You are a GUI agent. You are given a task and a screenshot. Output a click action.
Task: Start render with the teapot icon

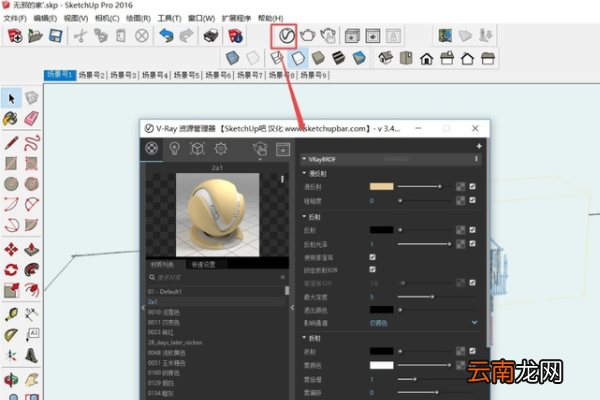pos(307,36)
